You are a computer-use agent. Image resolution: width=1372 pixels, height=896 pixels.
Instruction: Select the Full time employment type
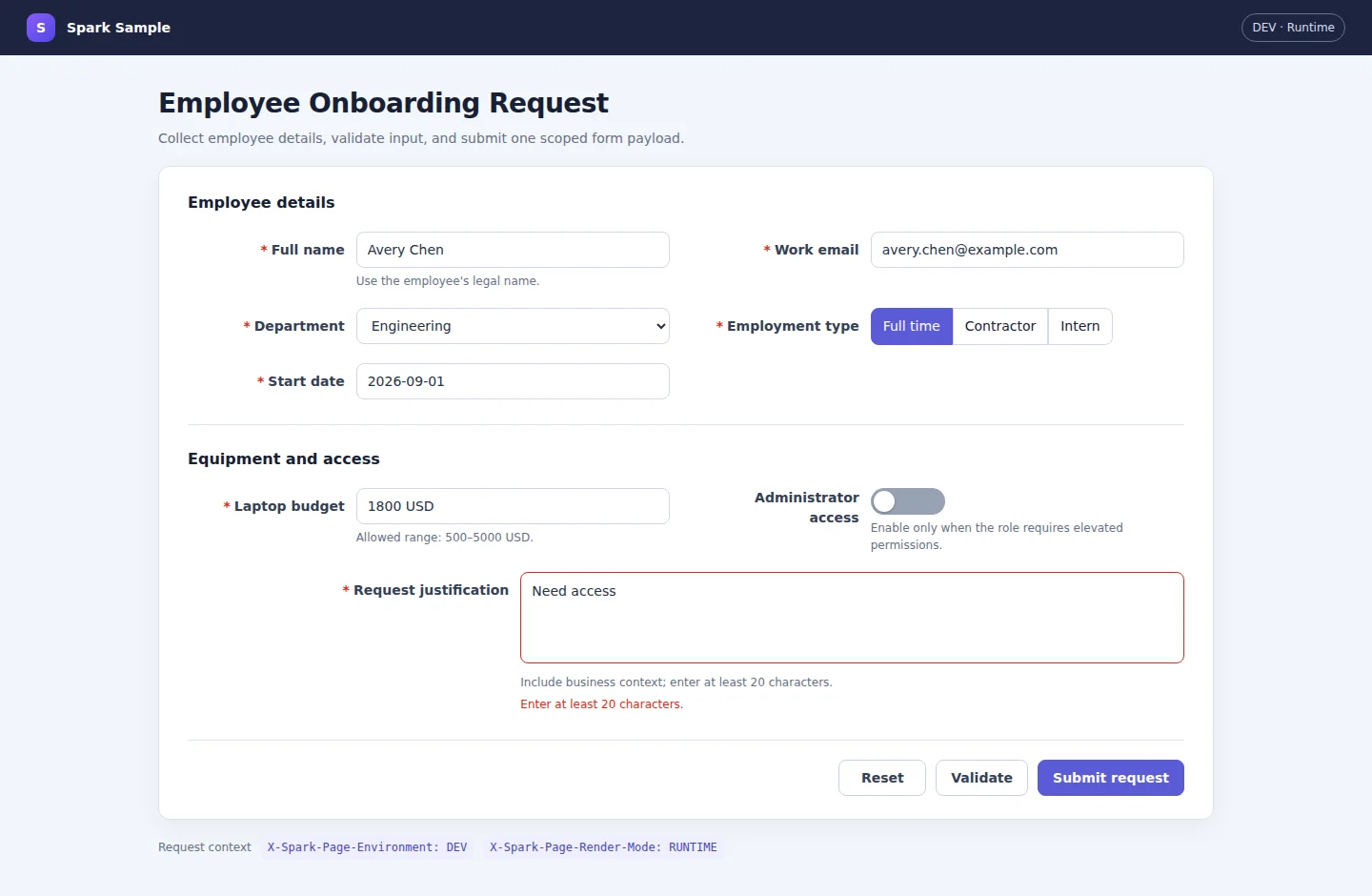(912, 326)
